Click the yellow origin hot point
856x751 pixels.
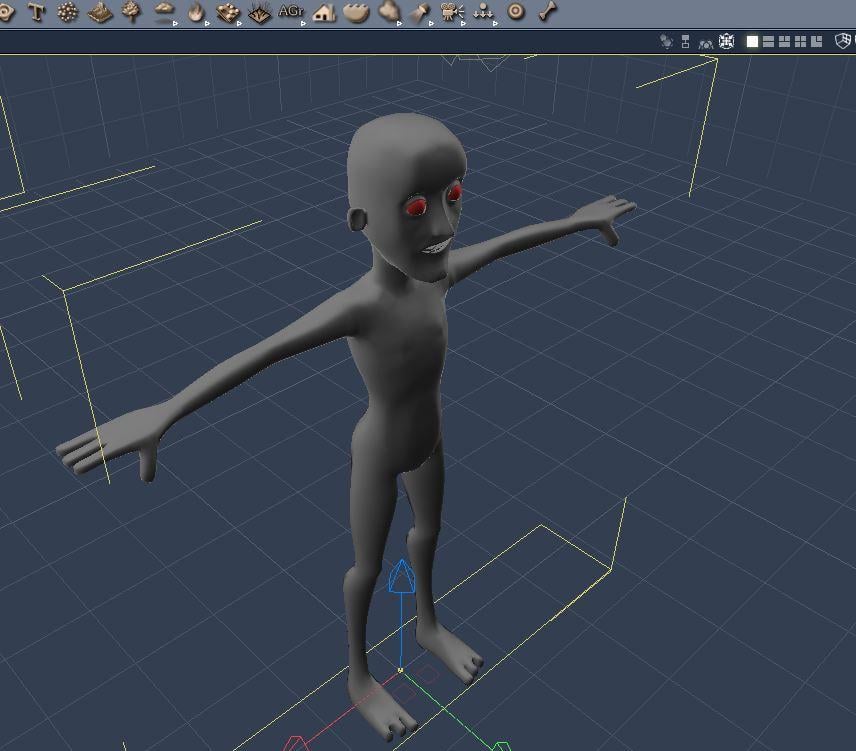coord(400,670)
